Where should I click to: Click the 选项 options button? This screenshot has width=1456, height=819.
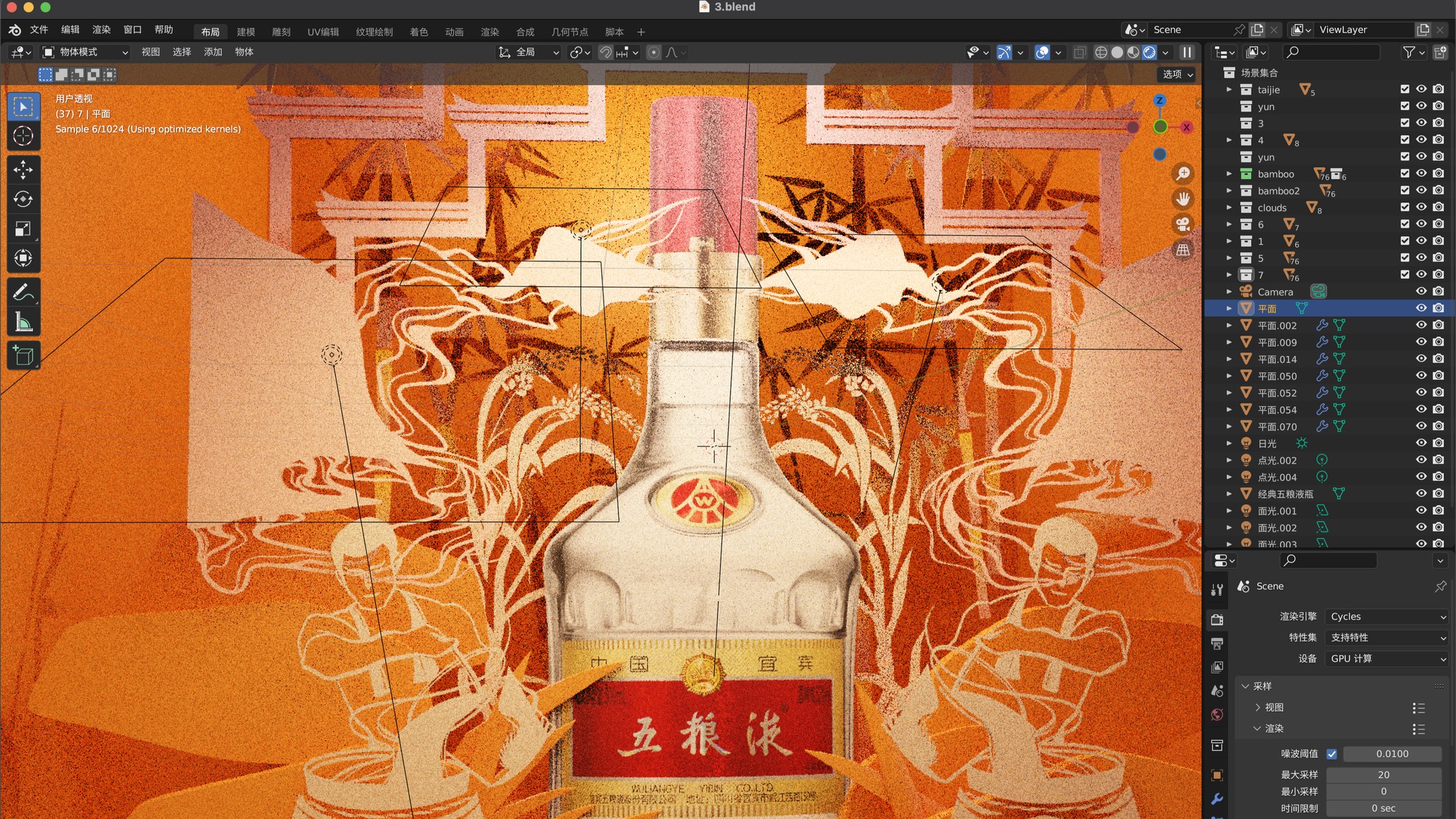[x=1177, y=74]
